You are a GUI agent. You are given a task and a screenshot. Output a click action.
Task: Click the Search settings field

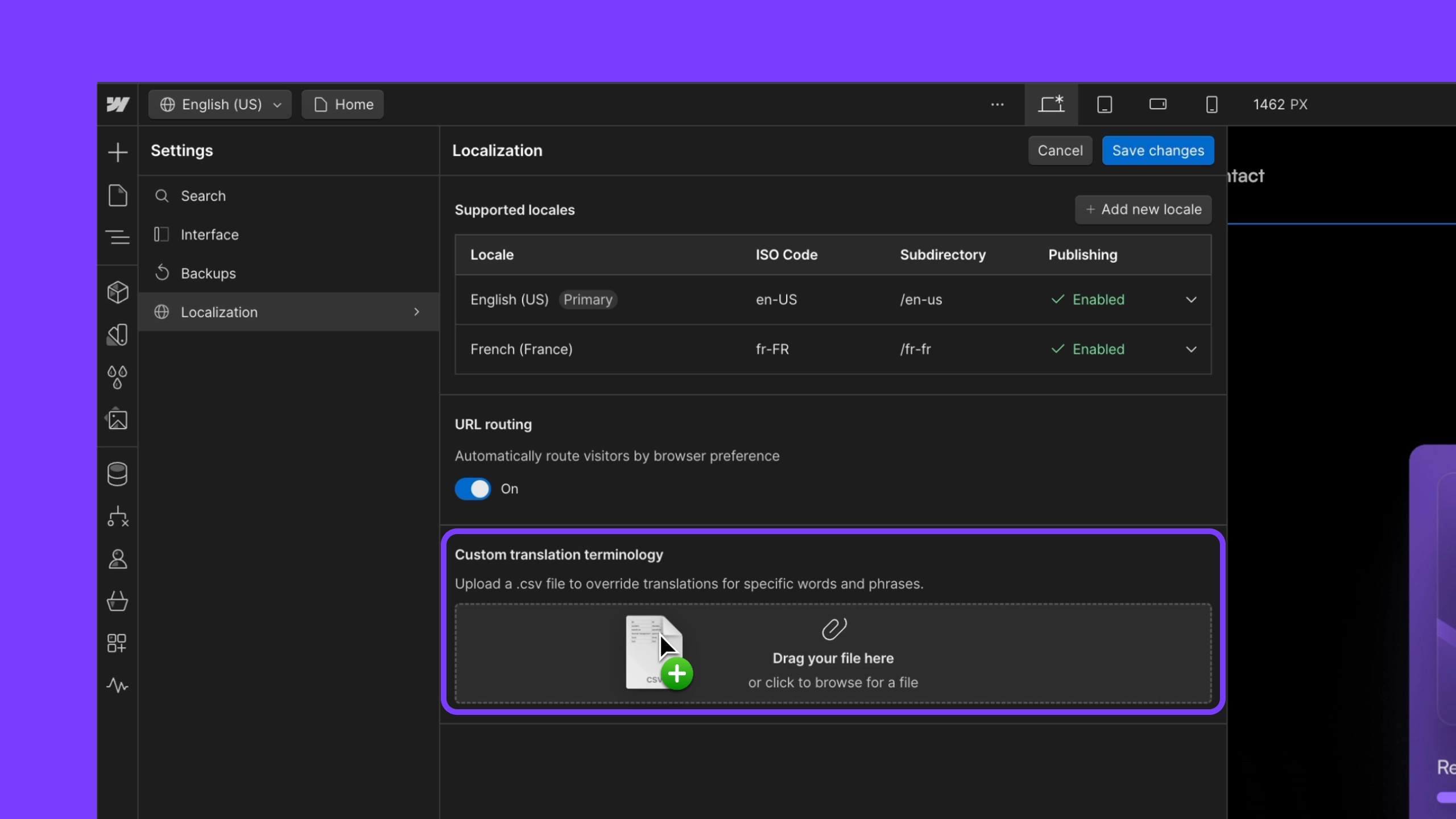[203, 196]
